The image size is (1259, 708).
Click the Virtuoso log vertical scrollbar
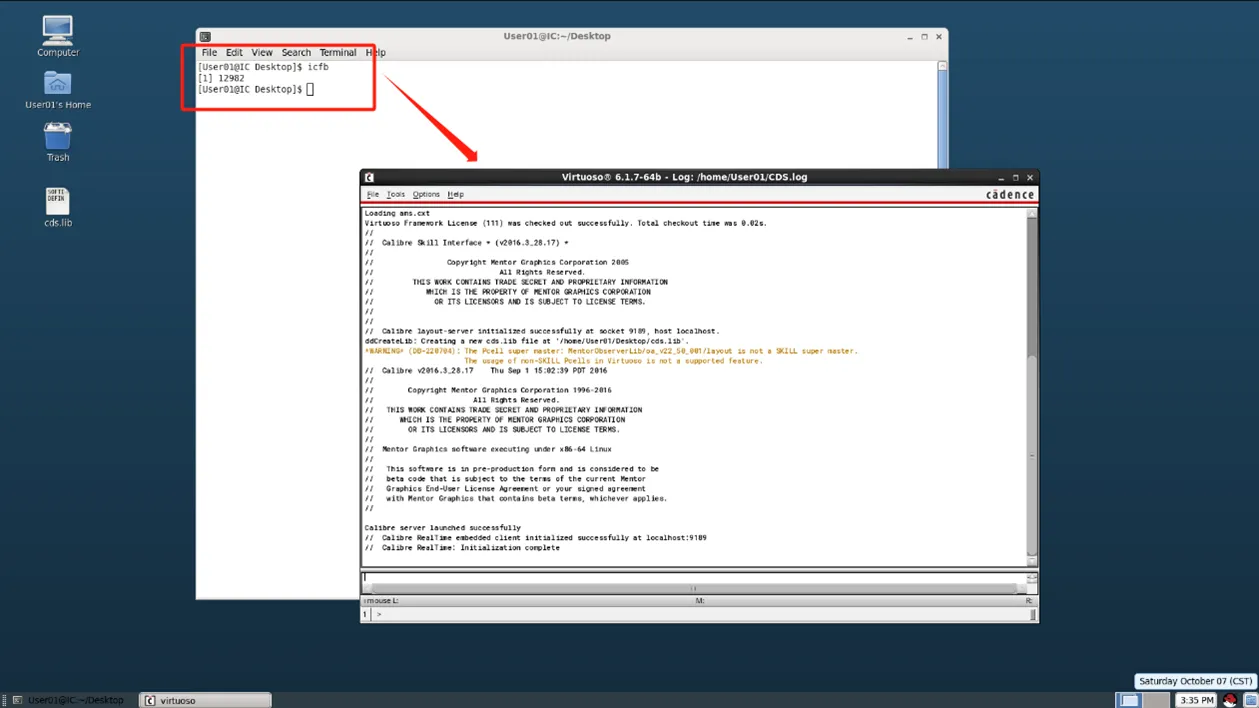tap(1031, 400)
